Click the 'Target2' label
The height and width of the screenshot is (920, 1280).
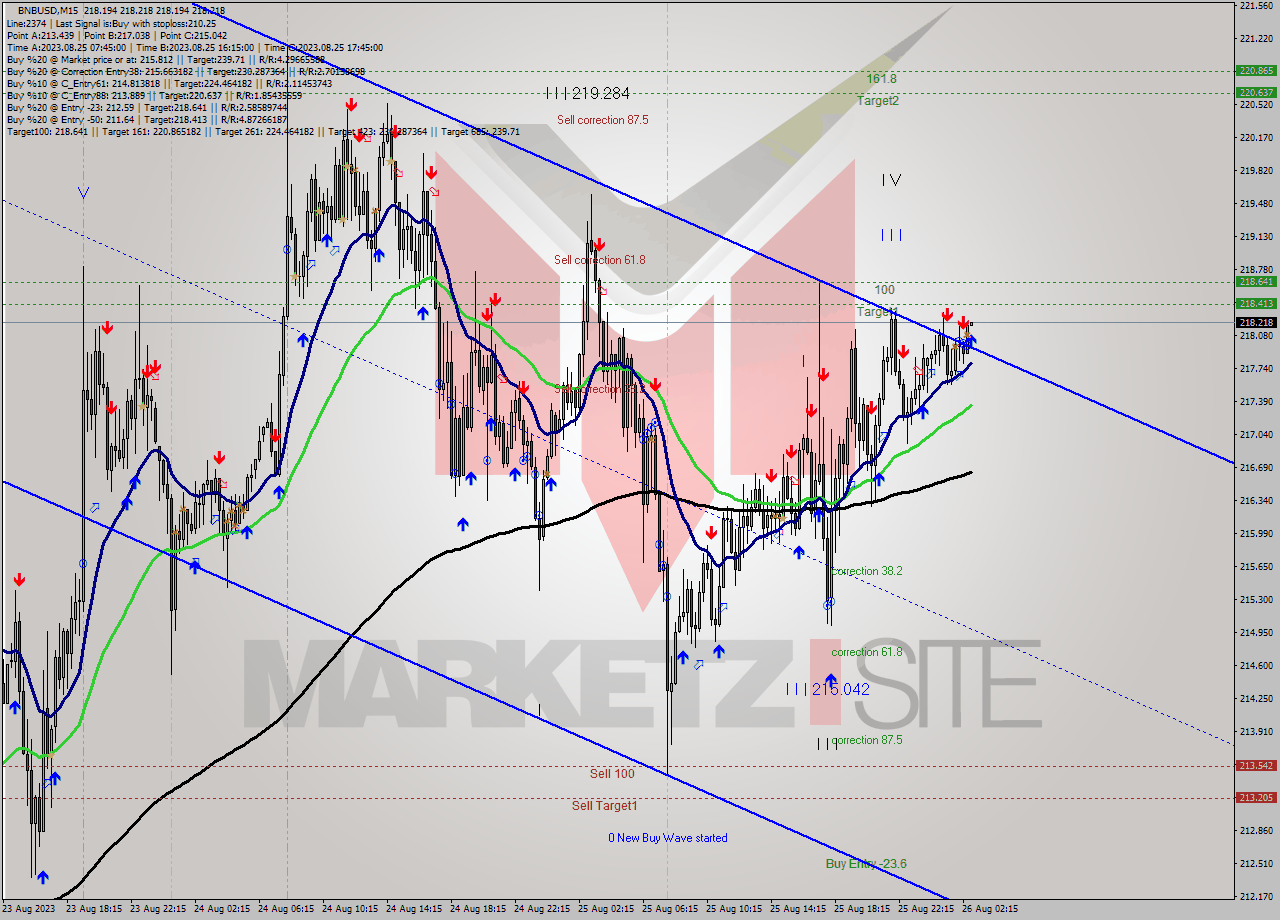tap(877, 101)
